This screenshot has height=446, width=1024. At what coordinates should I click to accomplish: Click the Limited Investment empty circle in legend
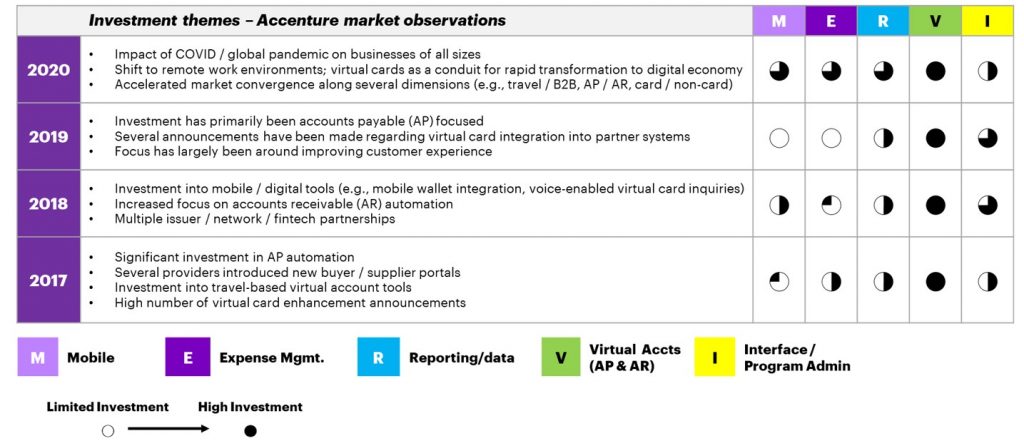tap(107, 431)
